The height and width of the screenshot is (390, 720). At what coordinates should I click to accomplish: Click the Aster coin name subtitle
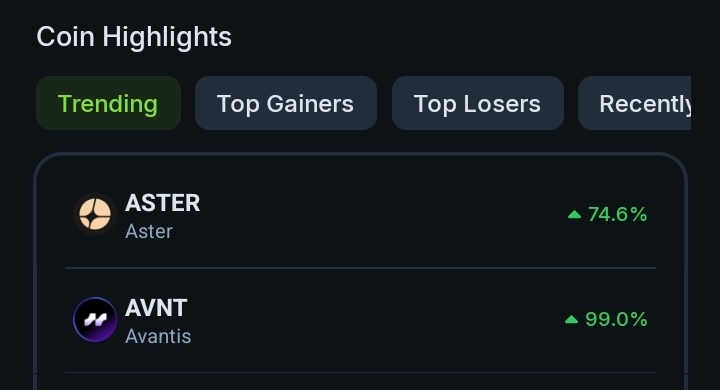click(149, 231)
